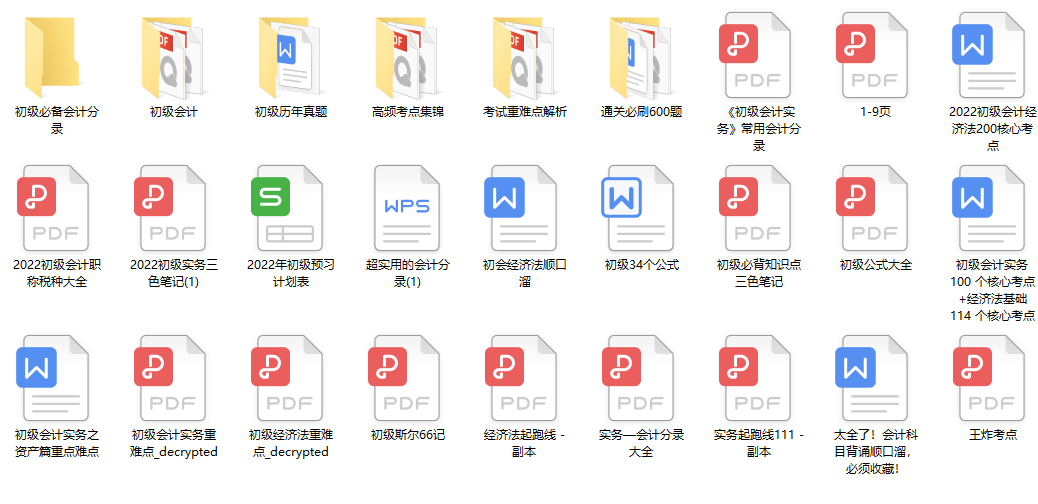Viewport: 1038px width, 504px height.
Task: Select the 初级会计实务100个核心考点 Word icon
Action: (x=988, y=209)
